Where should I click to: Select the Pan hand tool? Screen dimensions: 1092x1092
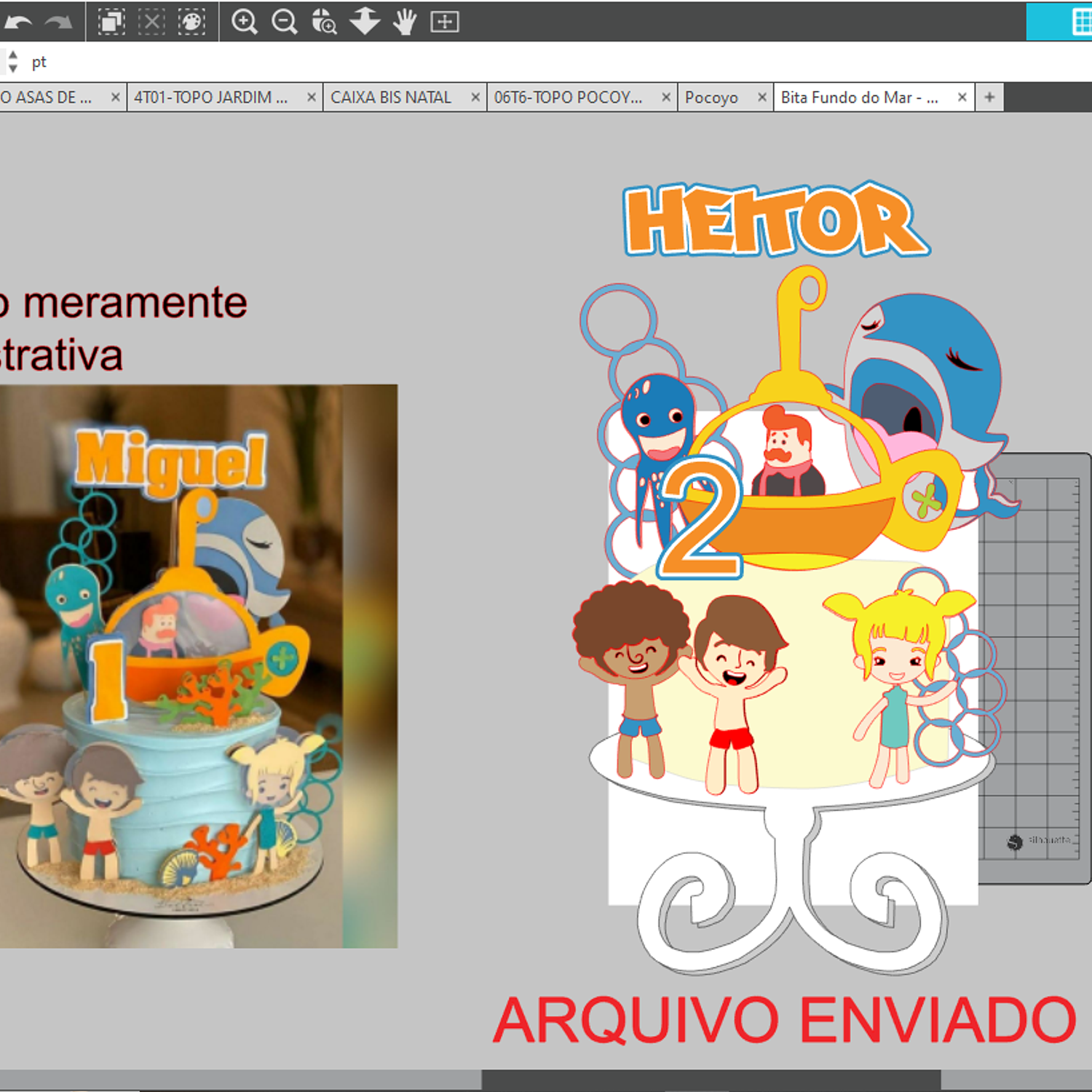[405, 22]
